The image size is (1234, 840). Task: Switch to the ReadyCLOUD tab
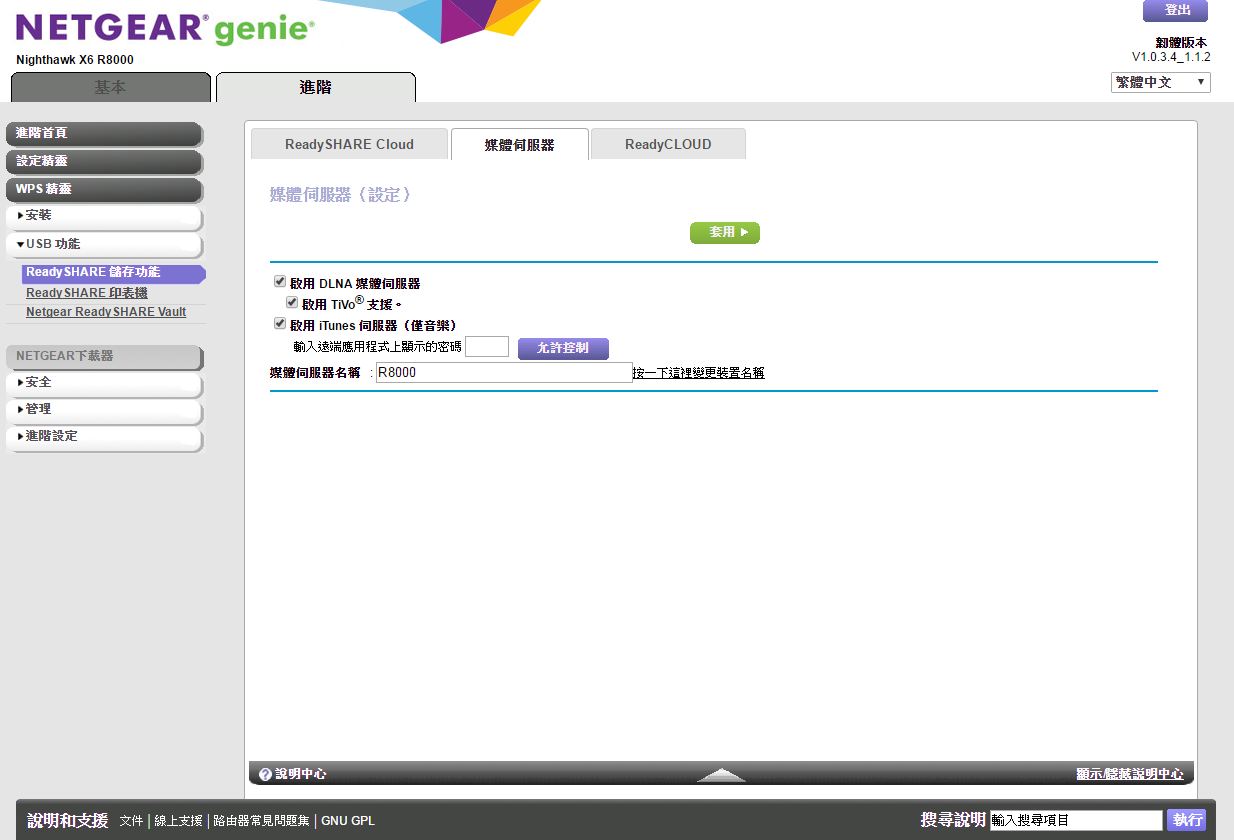[668, 144]
